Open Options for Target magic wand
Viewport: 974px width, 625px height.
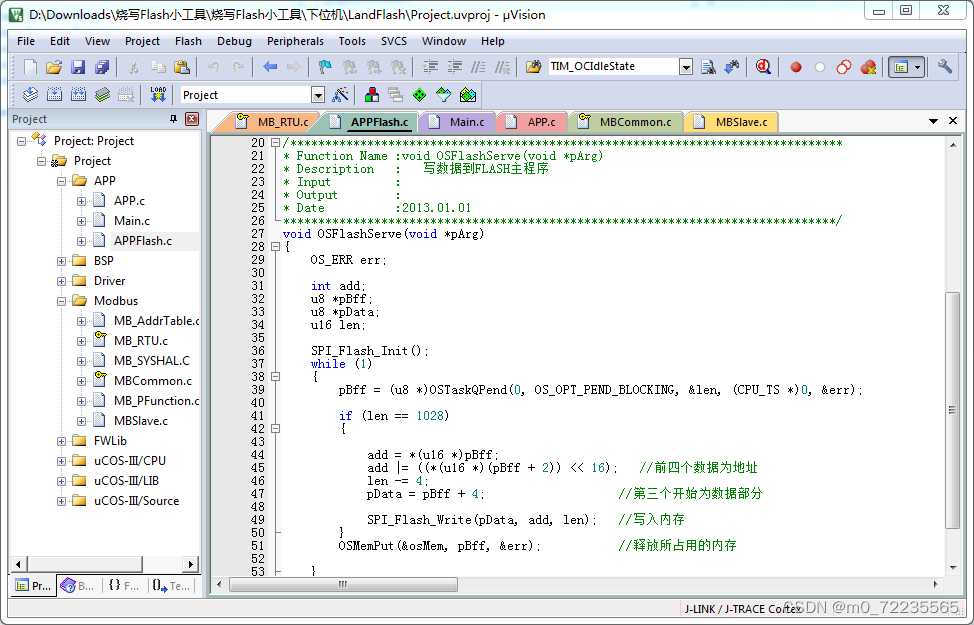click(340, 94)
